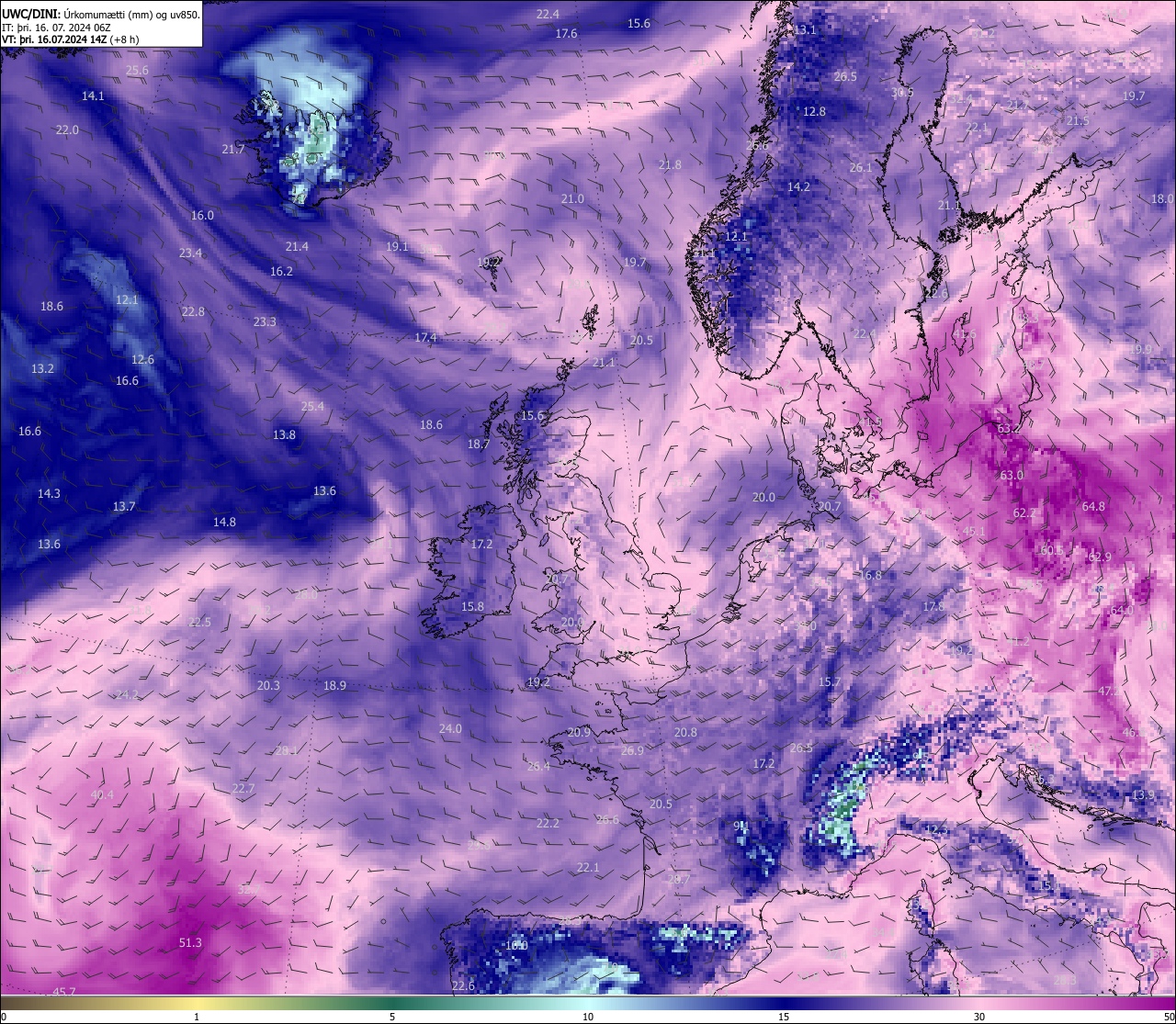Click the 13.2 value on the map
The height and width of the screenshot is (1024, 1176).
pos(42,368)
